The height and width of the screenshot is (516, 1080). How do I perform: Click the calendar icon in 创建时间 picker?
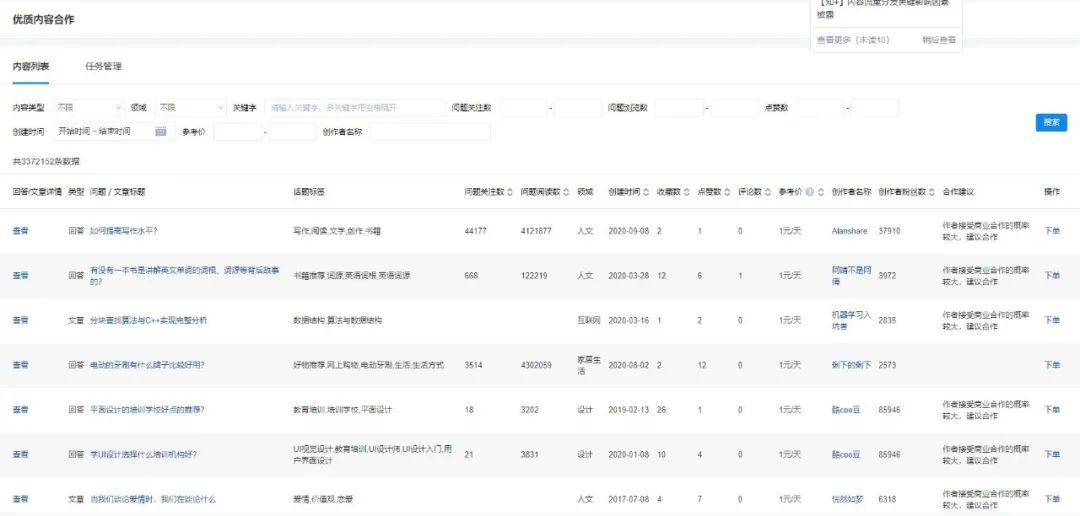[x=160, y=132]
